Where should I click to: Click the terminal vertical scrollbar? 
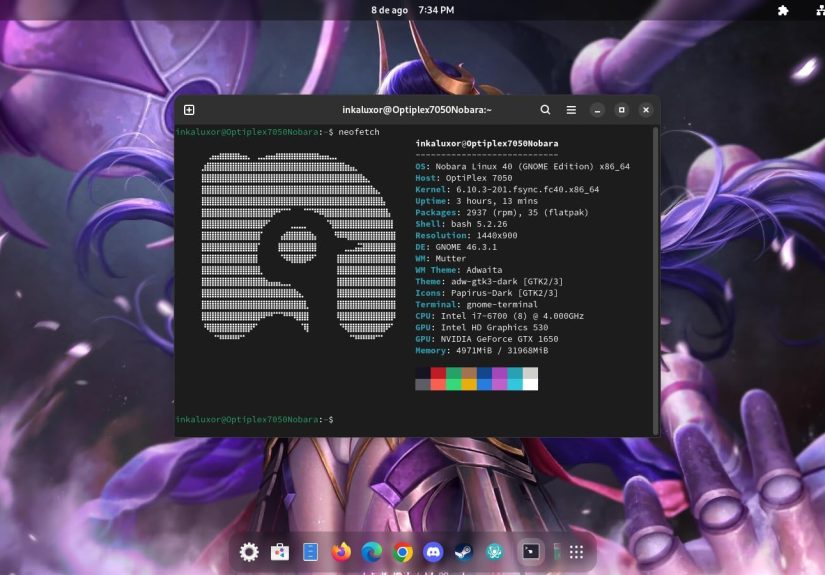656,279
